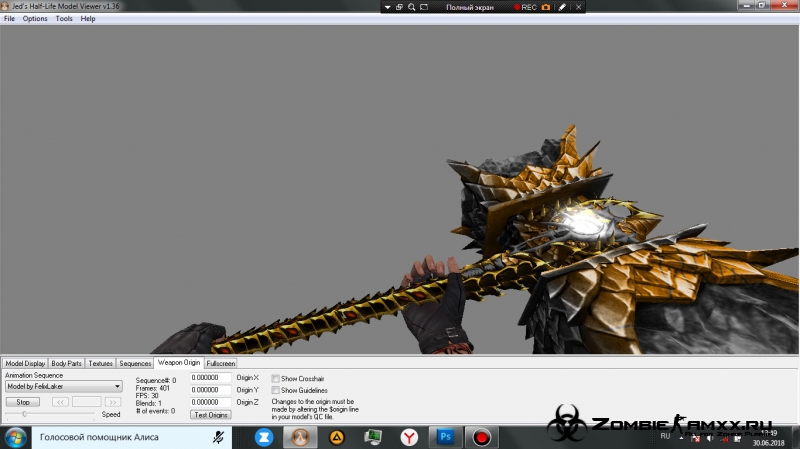Stop the animation playback
800x449 pixels.
(23, 402)
